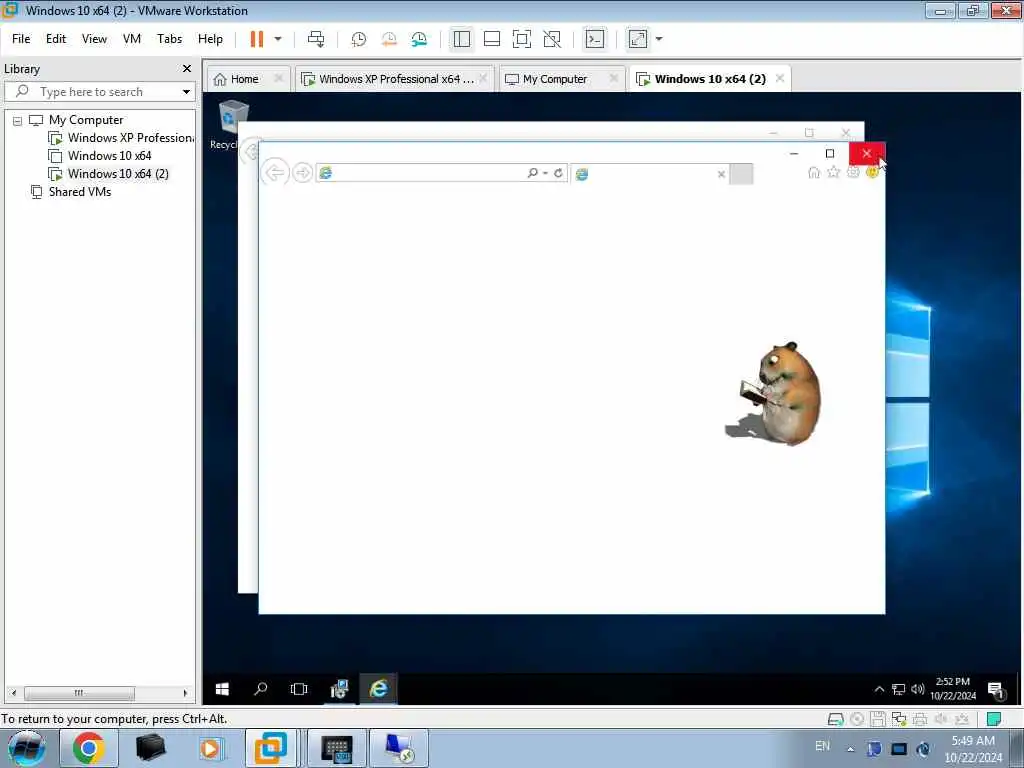Viewport: 1024px width, 768px height.
Task: Switch to full screen mode
Action: pyautogui.click(x=522, y=39)
